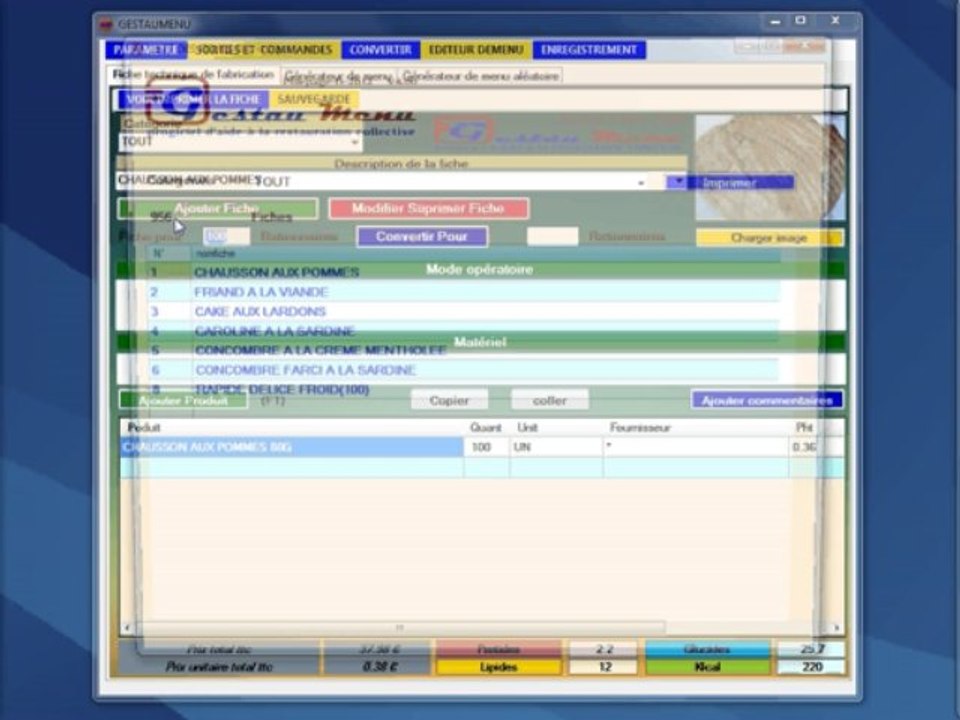Click the food photo thumbnail
The height and width of the screenshot is (720, 960).
pyautogui.click(x=770, y=168)
